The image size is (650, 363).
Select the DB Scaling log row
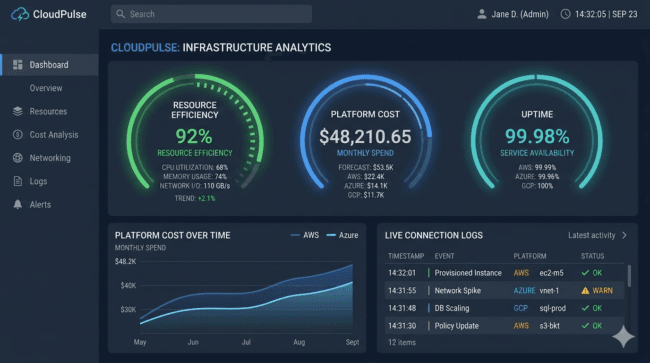(x=504, y=308)
